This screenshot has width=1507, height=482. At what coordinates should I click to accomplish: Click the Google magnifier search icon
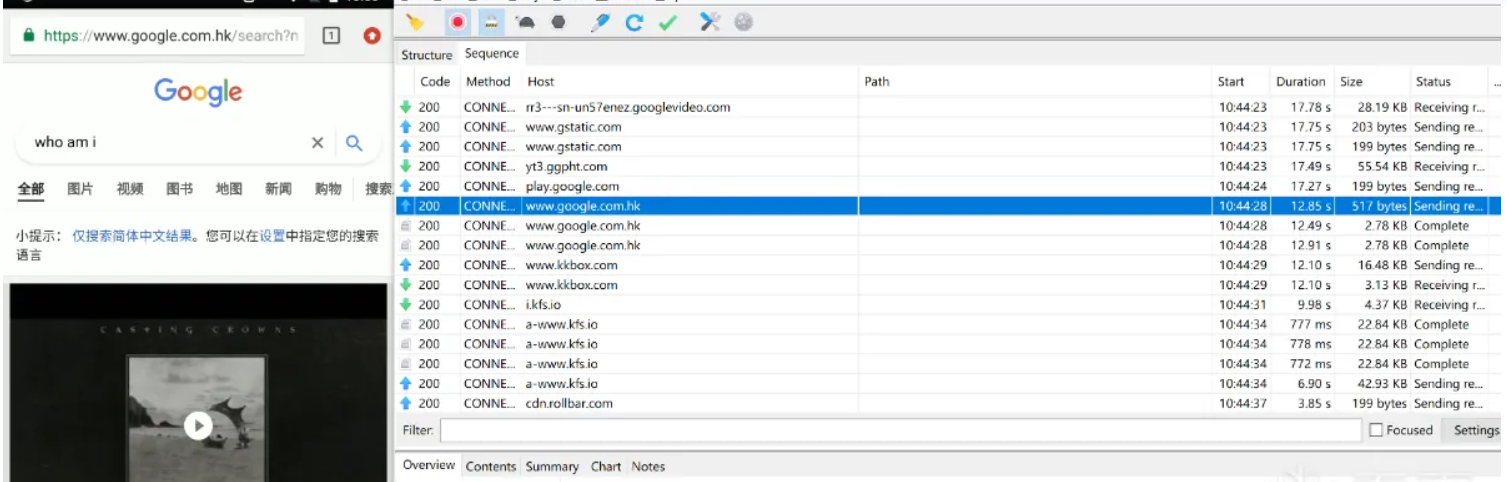point(353,143)
